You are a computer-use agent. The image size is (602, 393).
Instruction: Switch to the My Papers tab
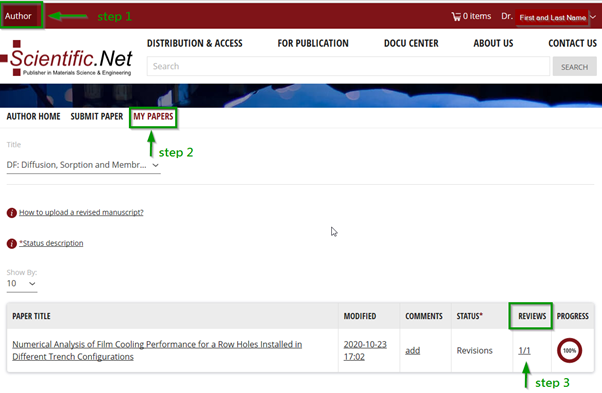pyautogui.click(x=153, y=116)
